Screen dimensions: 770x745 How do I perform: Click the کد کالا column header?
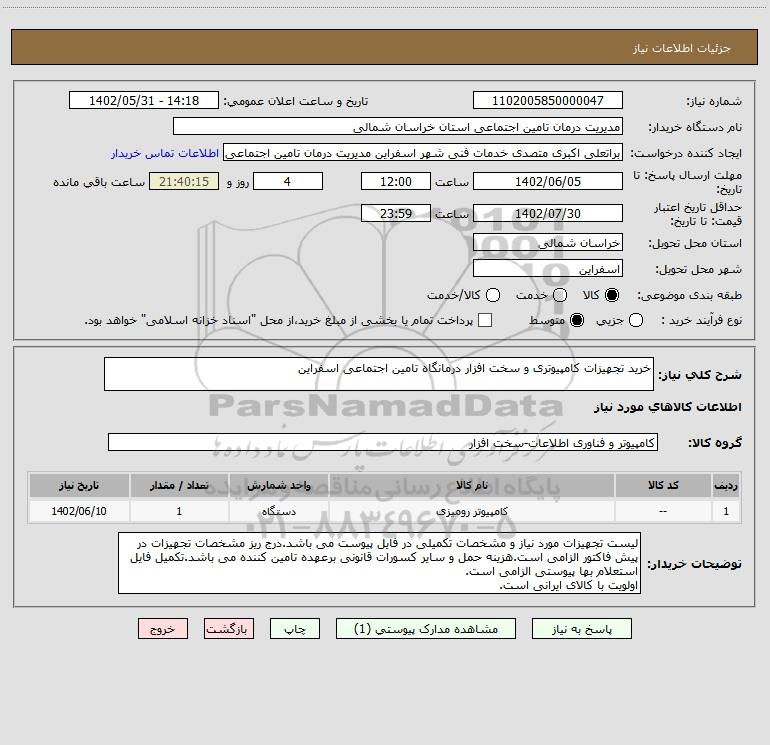pos(663,485)
